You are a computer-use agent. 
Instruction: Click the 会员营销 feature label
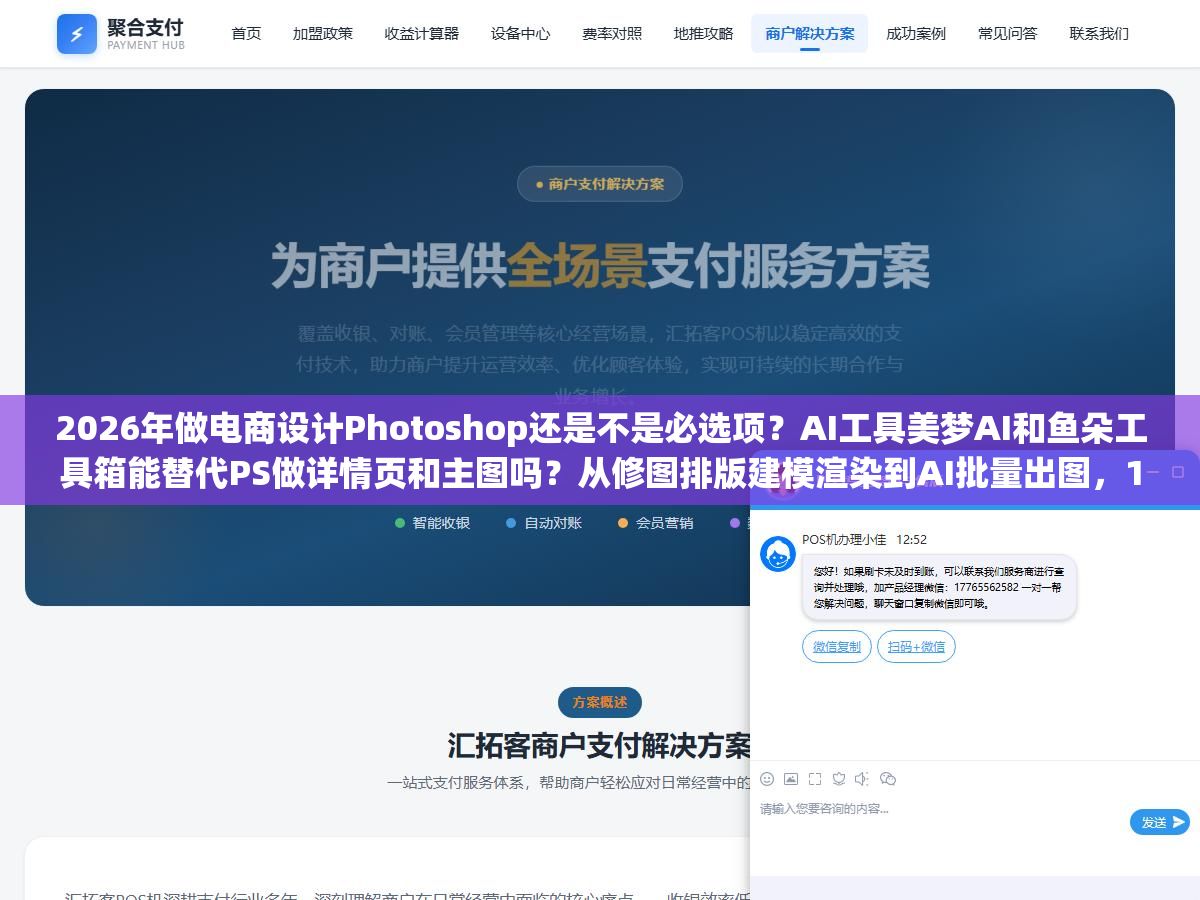coord(664,523)
